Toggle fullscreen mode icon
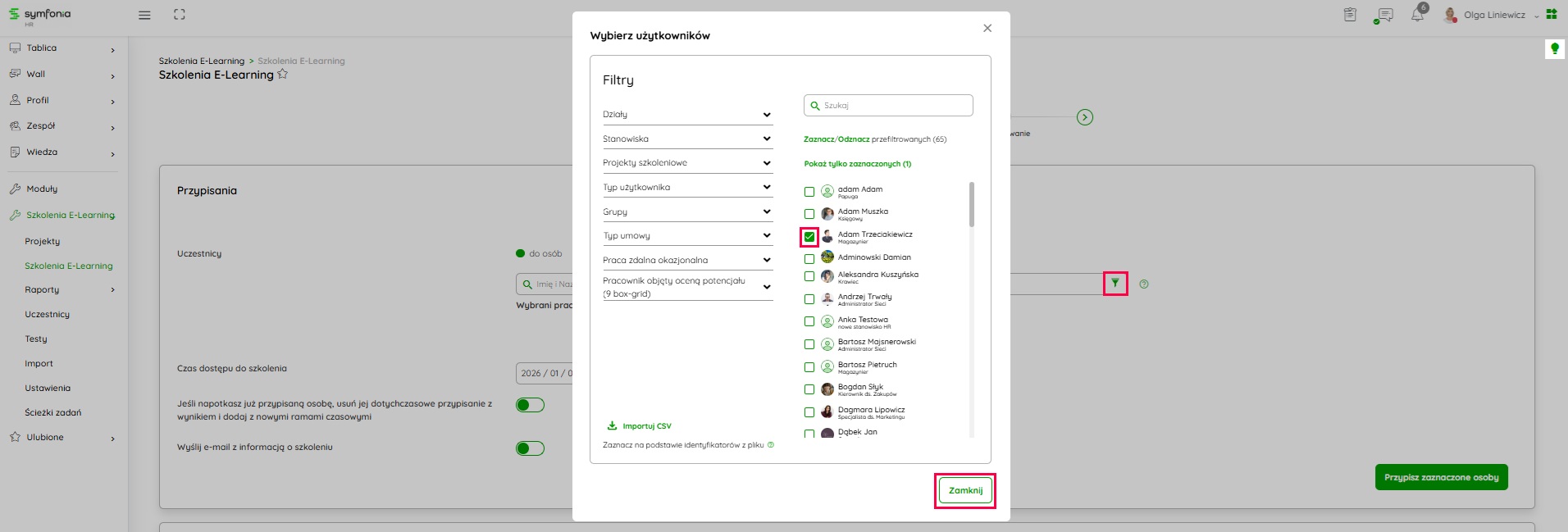This screenshot has width=1568, height=532. pos(180,15)
